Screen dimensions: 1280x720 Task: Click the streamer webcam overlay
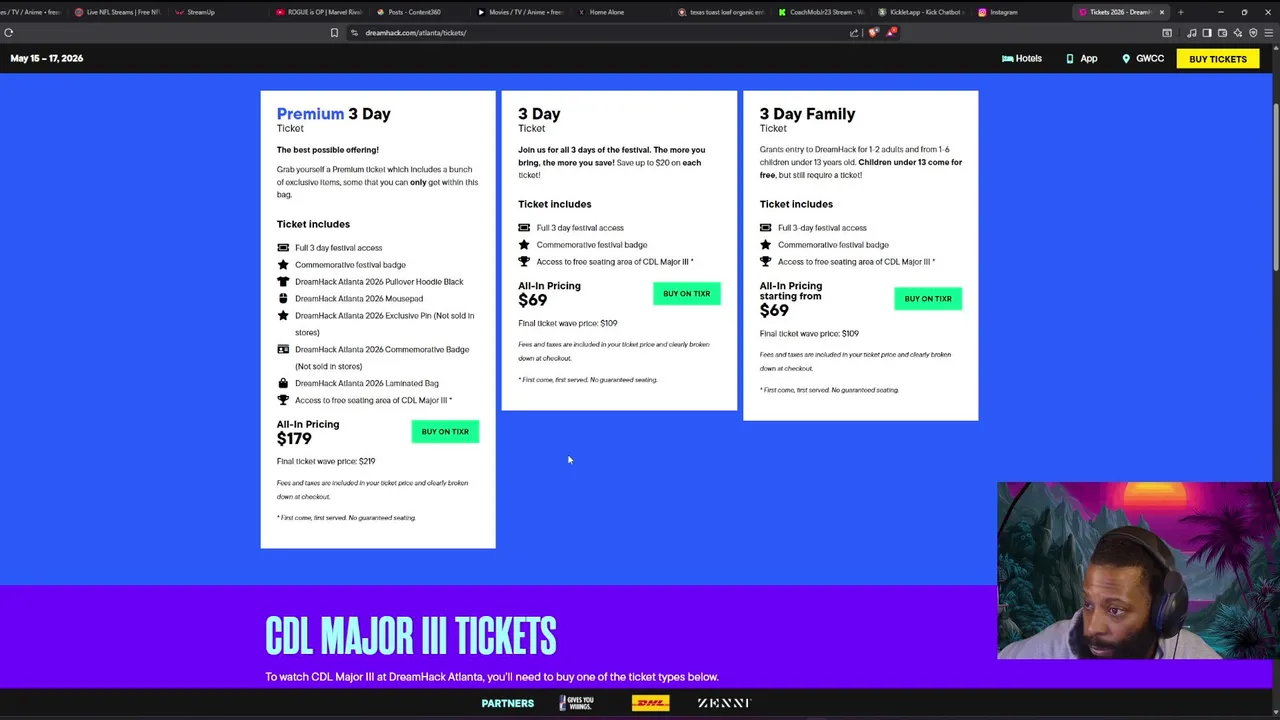pyautogui.click(x=1138, y=571)
